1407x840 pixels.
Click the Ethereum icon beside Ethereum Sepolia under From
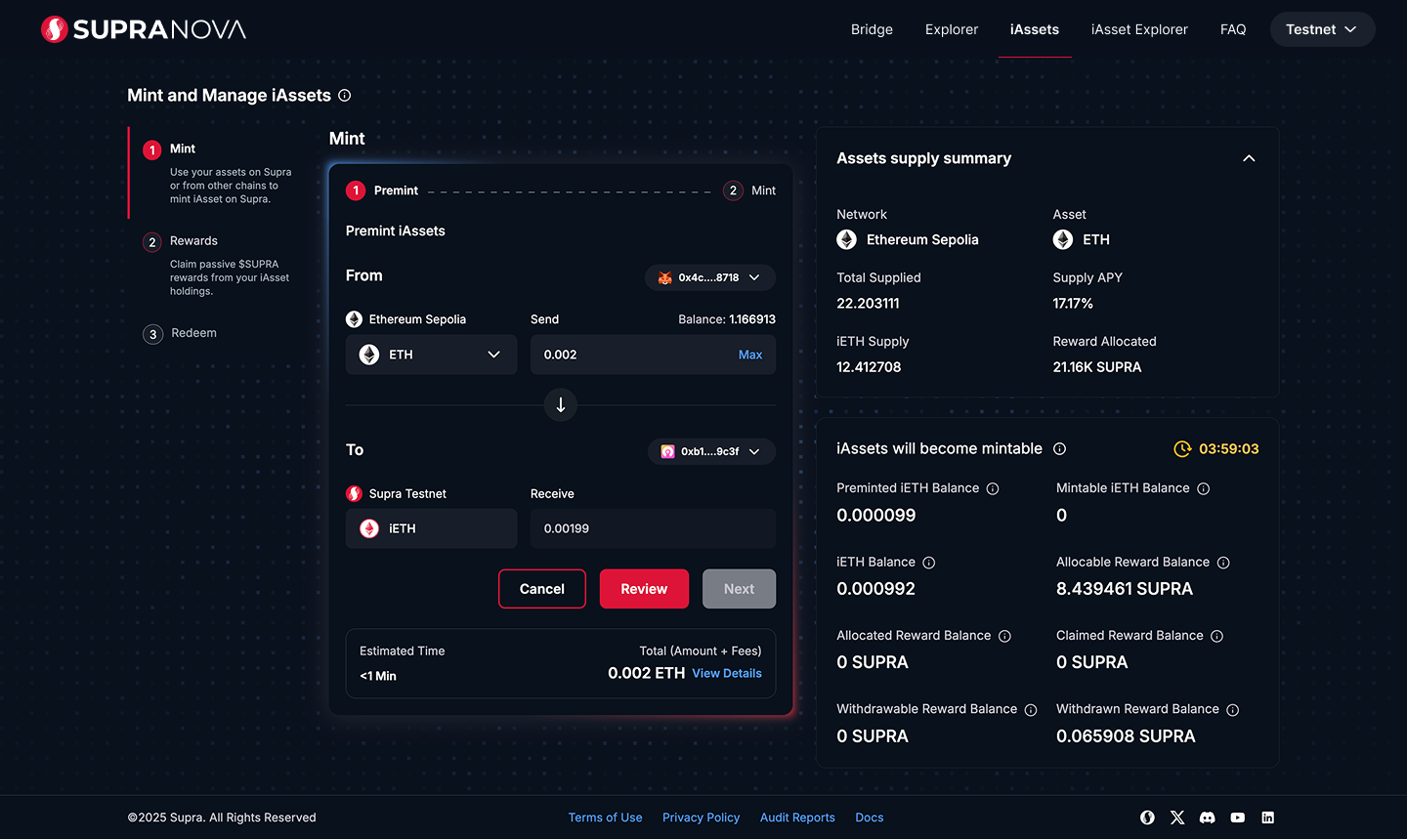(354, 319)
